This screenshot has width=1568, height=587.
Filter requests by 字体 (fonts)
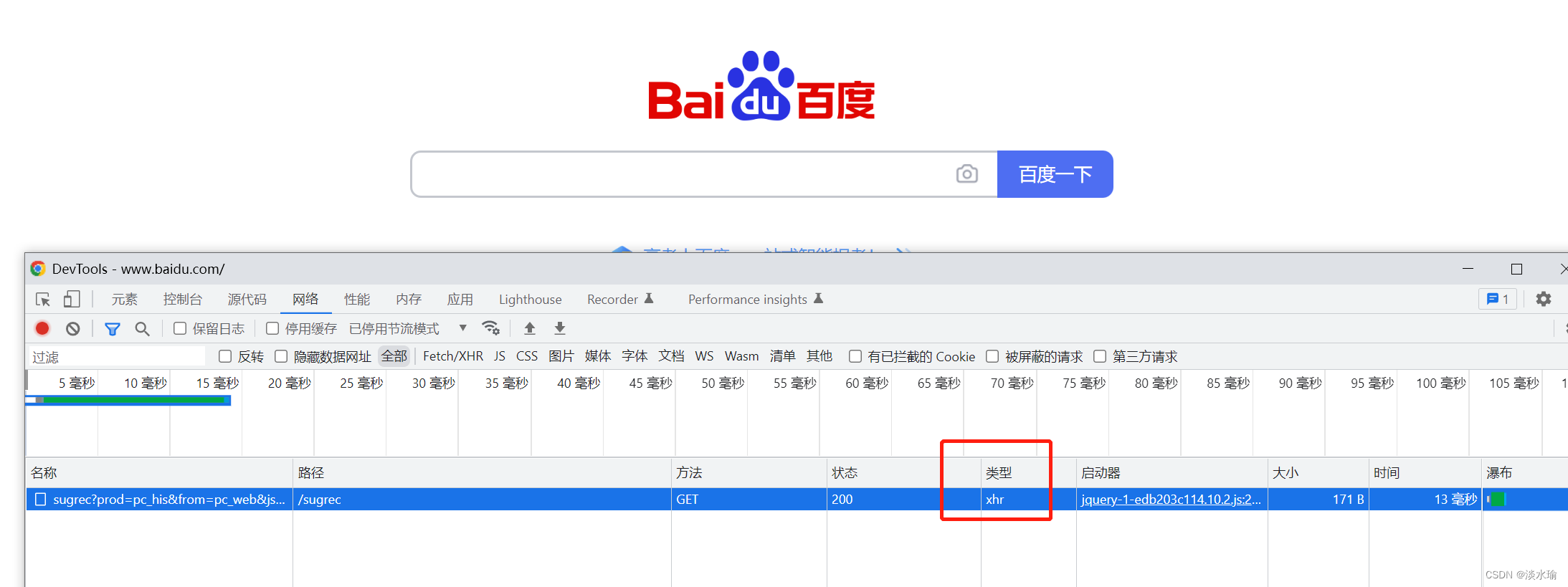[x=635, y=356]
